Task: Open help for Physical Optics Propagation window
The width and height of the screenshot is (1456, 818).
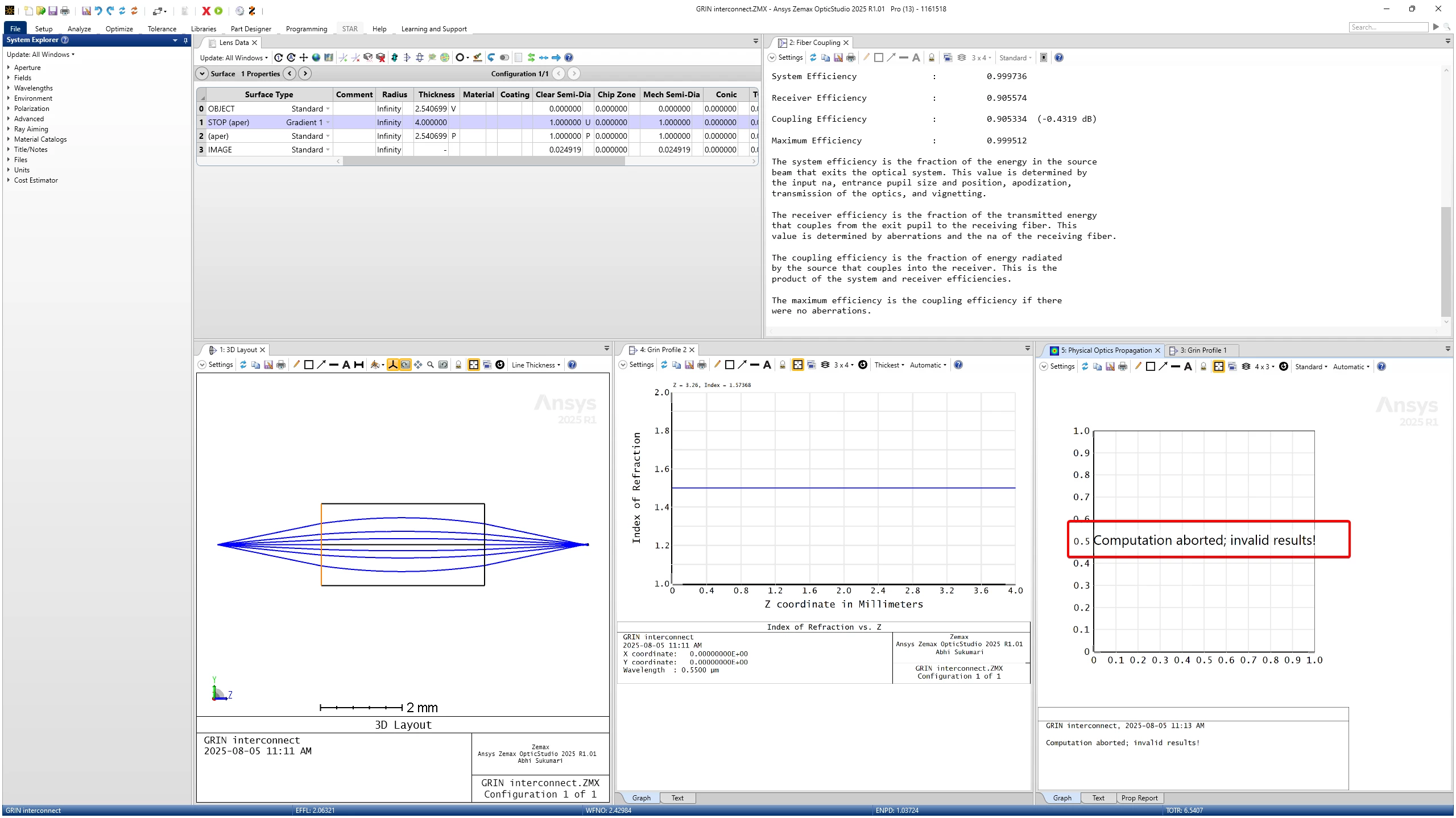Action: 1381,366
